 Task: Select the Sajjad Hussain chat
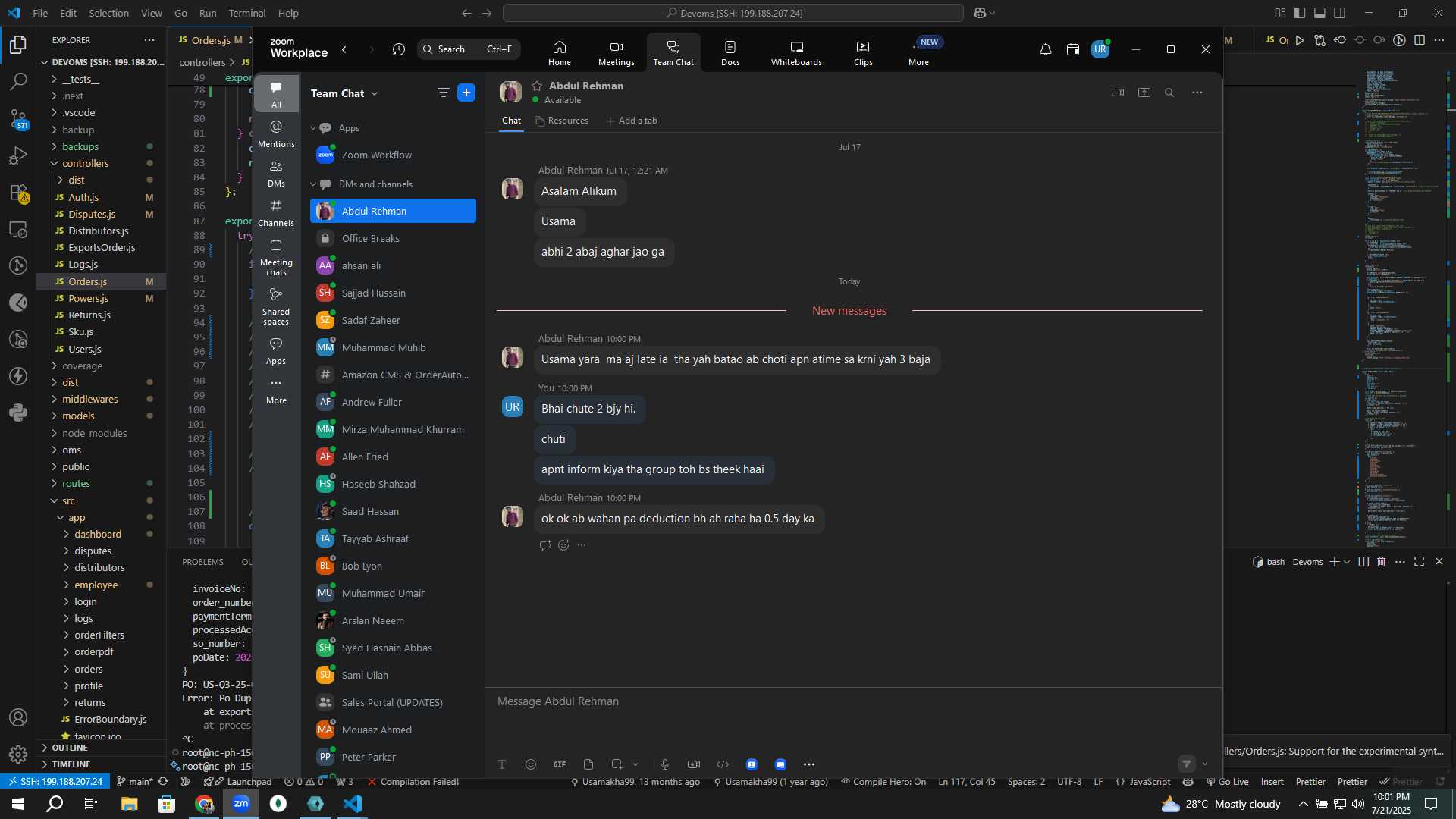[393, 293]
